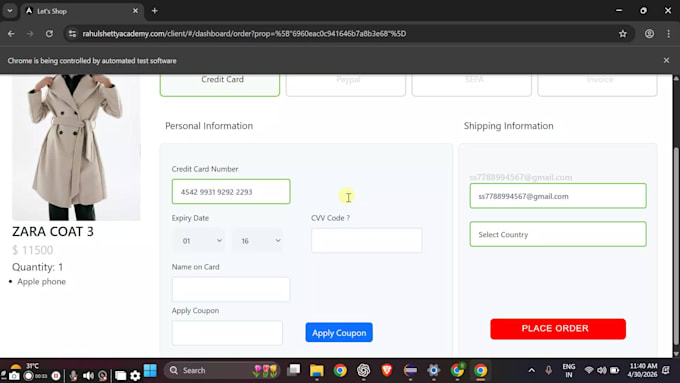
Task: Click the shipping email input field
Action: 558,196
